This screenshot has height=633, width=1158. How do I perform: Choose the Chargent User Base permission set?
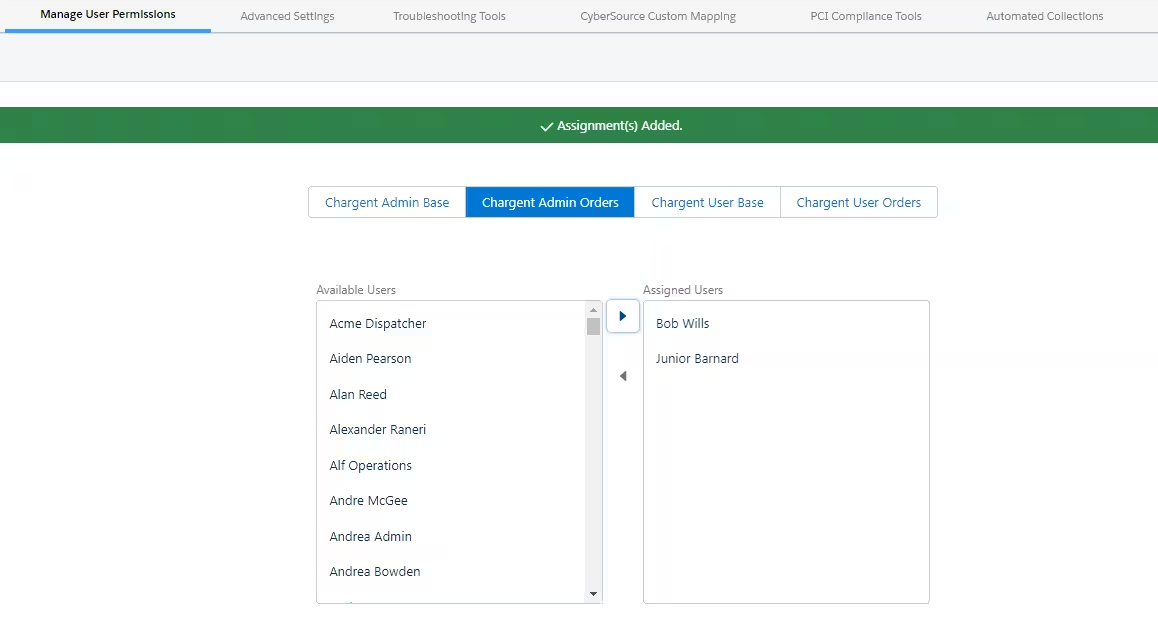tap(708, 202)
